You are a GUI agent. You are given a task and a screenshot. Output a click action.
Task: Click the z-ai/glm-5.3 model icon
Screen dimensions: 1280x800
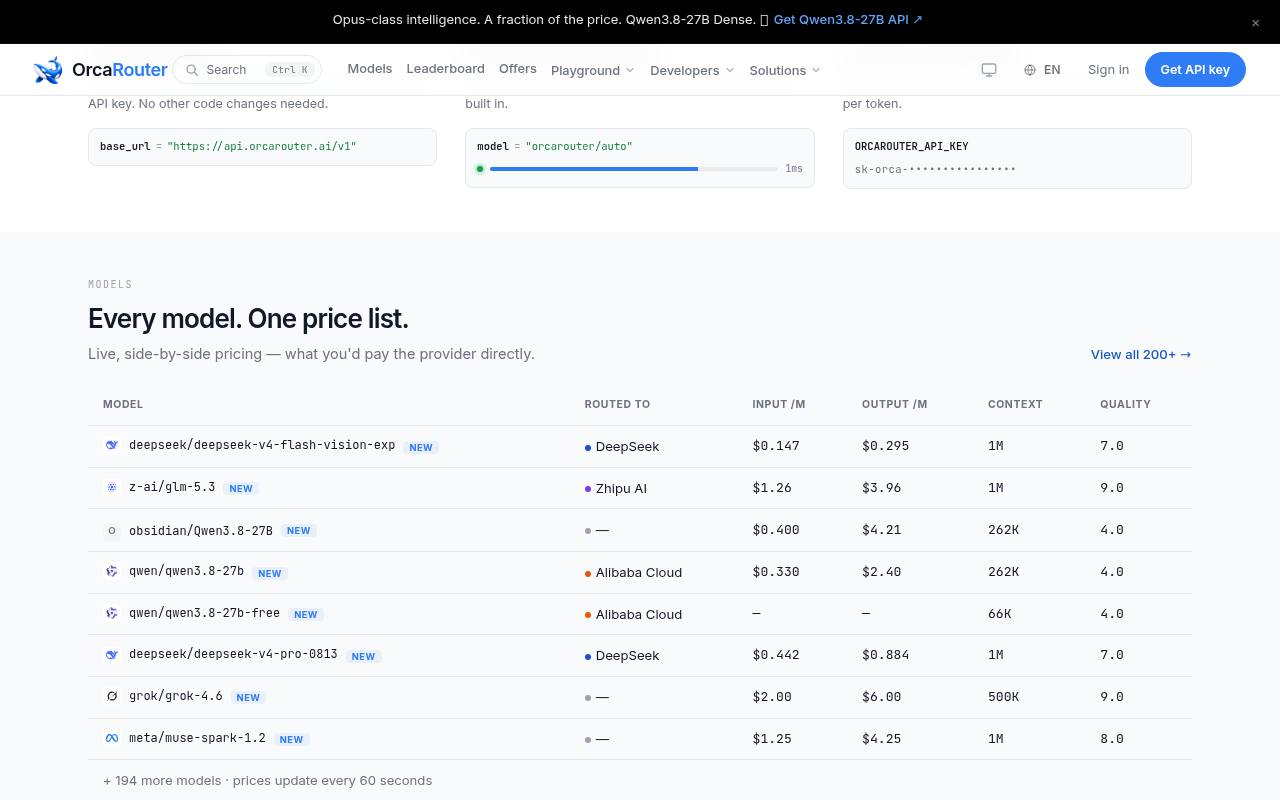[x=112, y=488]
